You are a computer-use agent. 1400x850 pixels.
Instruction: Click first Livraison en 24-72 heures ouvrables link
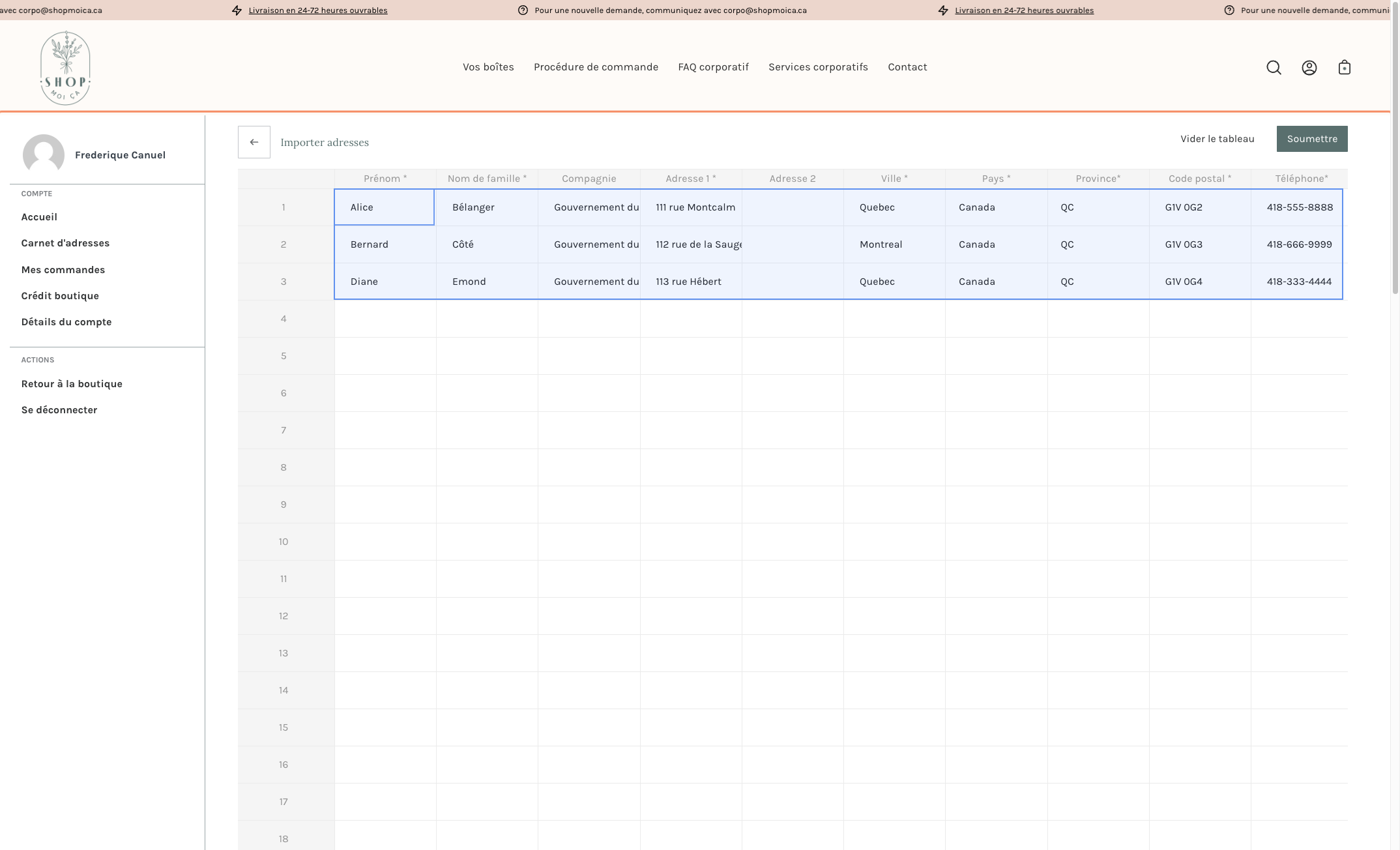[318, 10]
